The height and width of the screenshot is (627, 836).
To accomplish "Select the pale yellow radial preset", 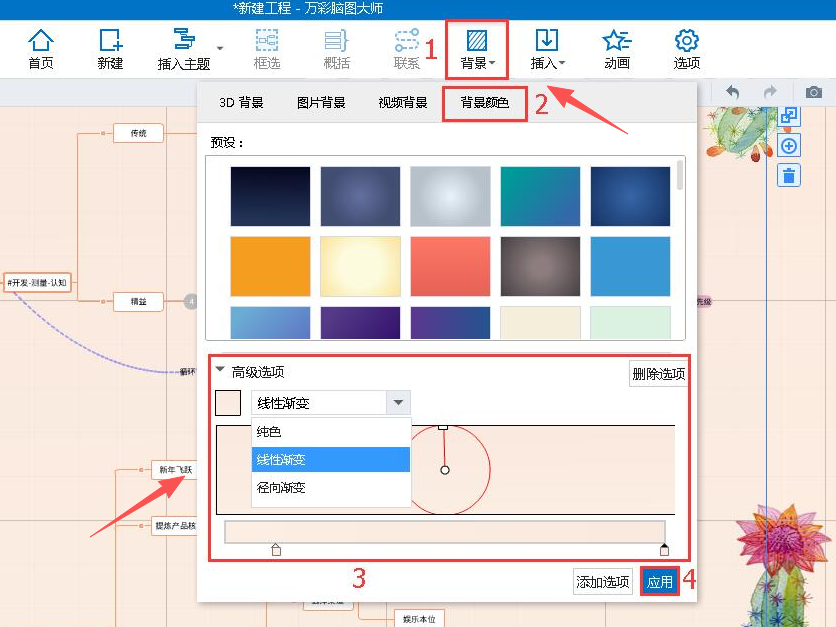I will point(360,266).
